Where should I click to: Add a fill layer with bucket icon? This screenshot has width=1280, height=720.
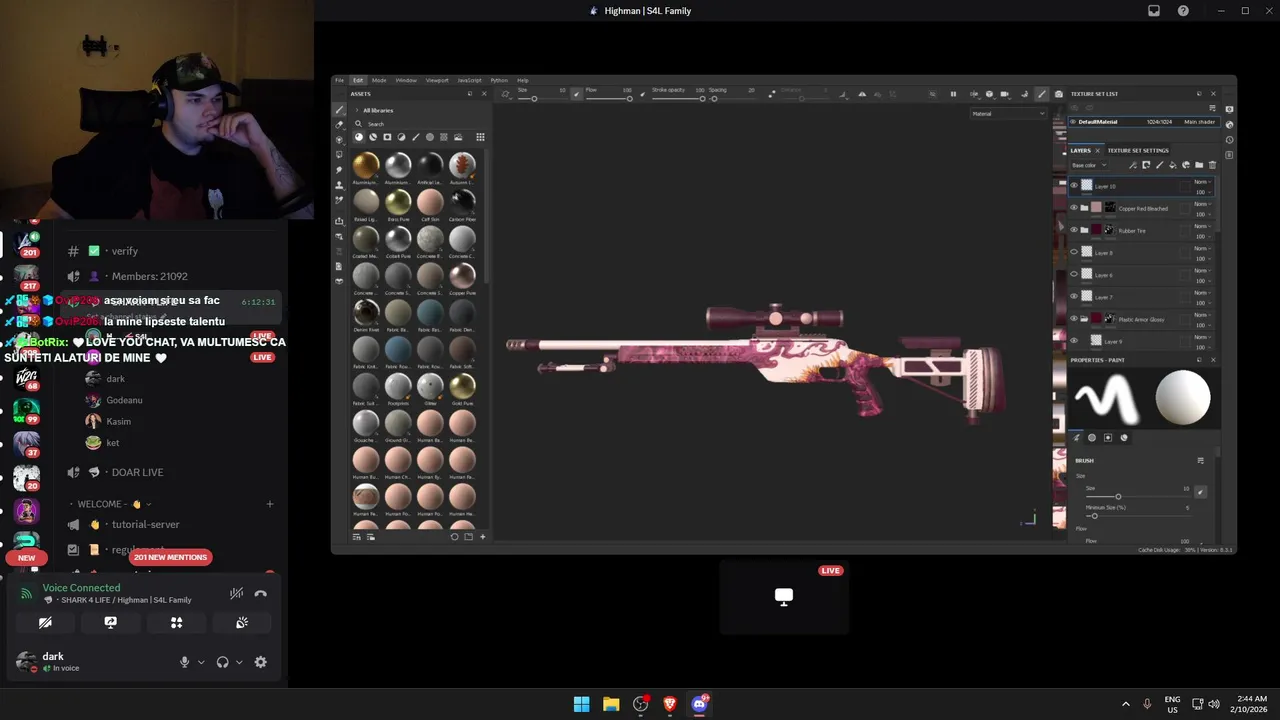point(1173,165)
